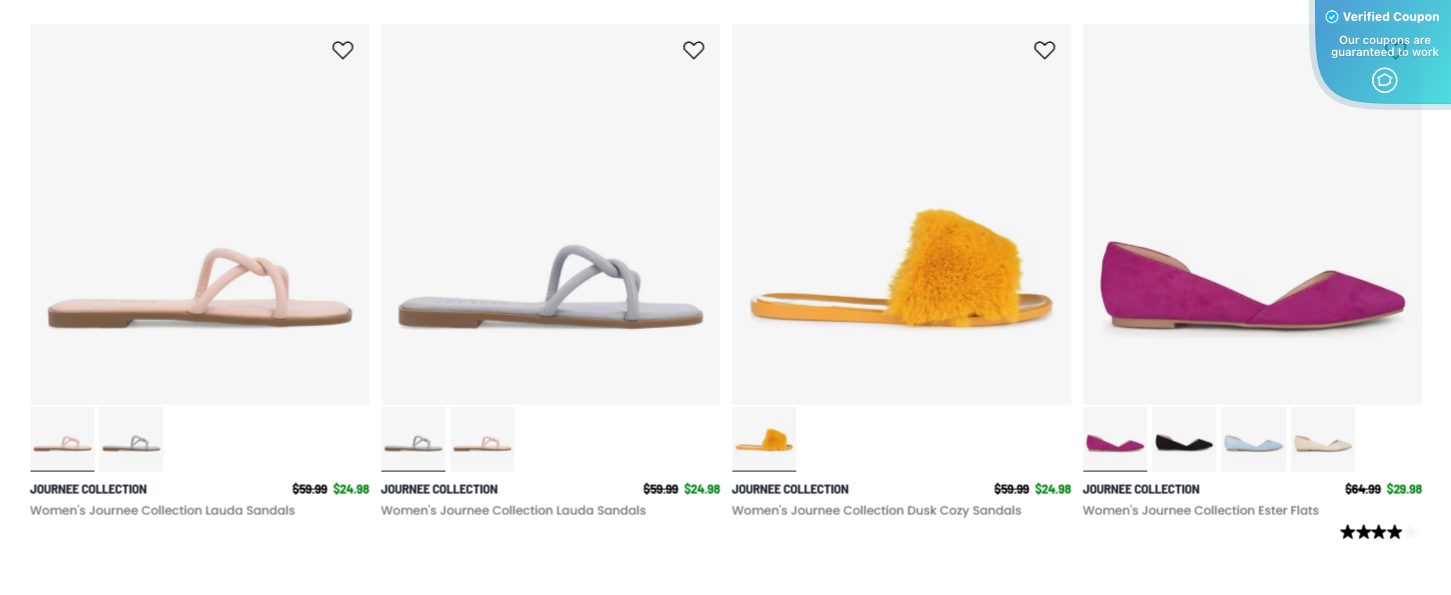Viewport: 1451px width, 595px height.
Task: Select grey variant thumbnail under first Lauda Sandals
Action: point(131,440)
